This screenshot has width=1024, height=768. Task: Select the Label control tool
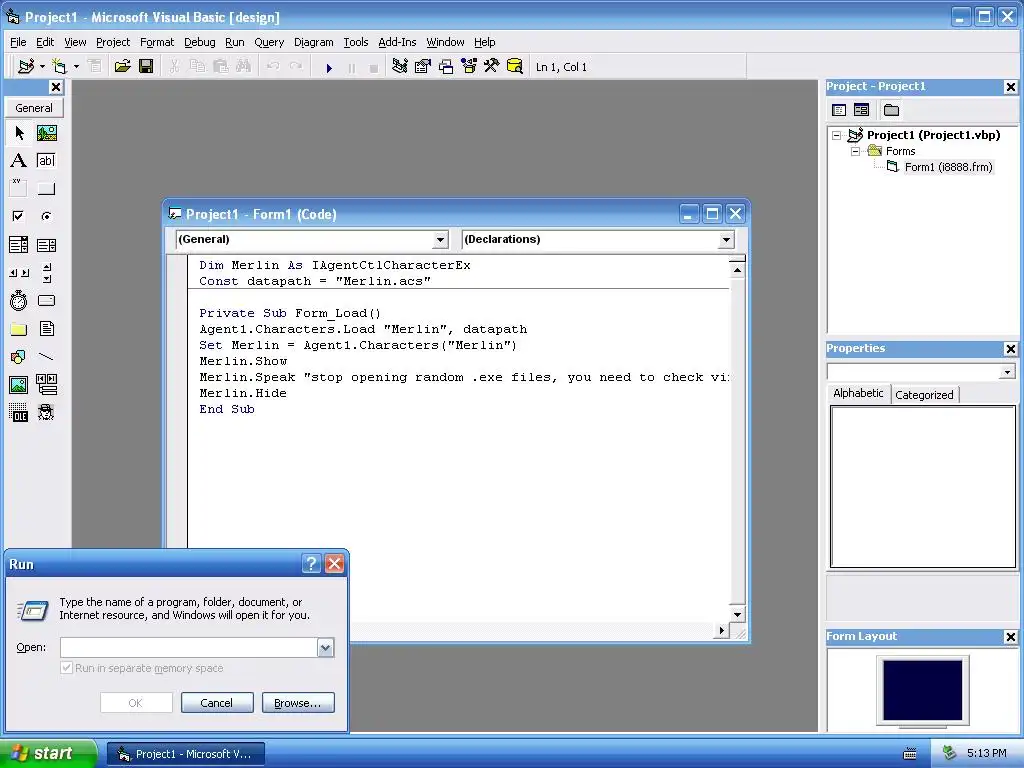(19, 161)
